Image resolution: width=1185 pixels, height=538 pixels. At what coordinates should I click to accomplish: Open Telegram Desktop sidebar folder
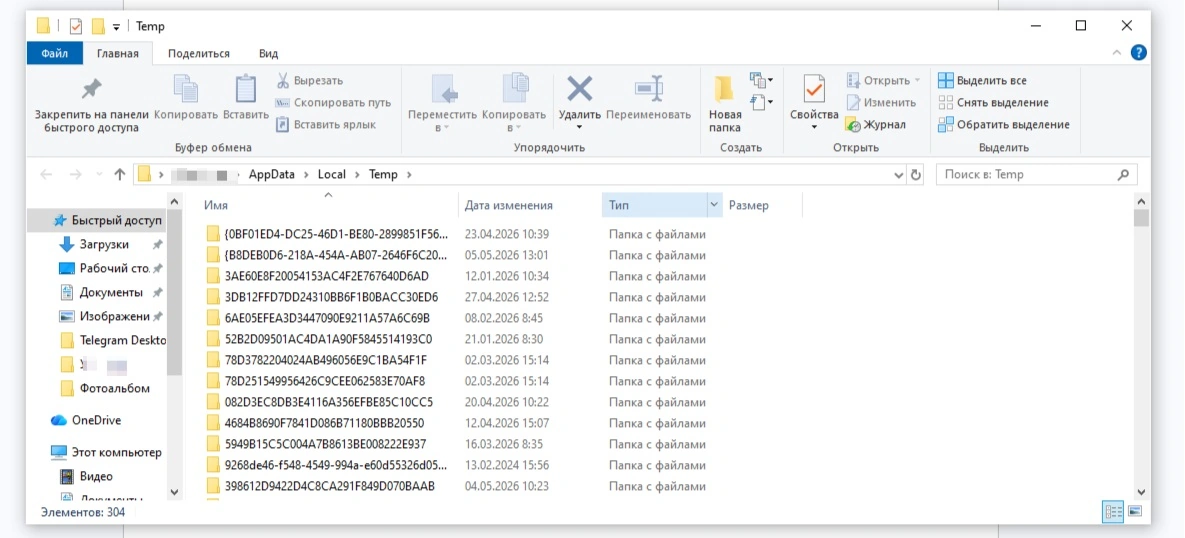click(112, 340)
